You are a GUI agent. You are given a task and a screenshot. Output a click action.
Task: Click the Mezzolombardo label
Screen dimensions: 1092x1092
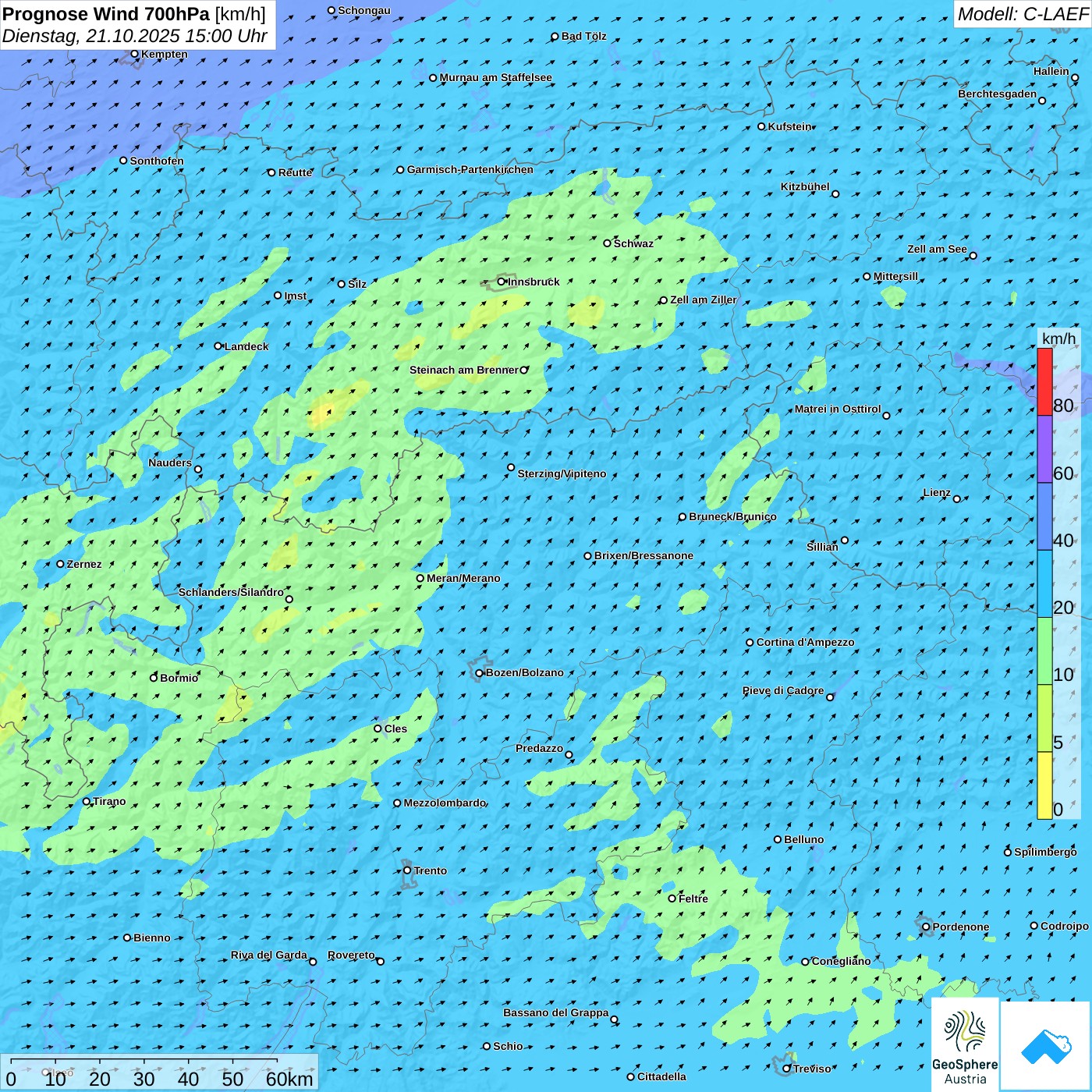pyautogui.click(x=445, y=803)
